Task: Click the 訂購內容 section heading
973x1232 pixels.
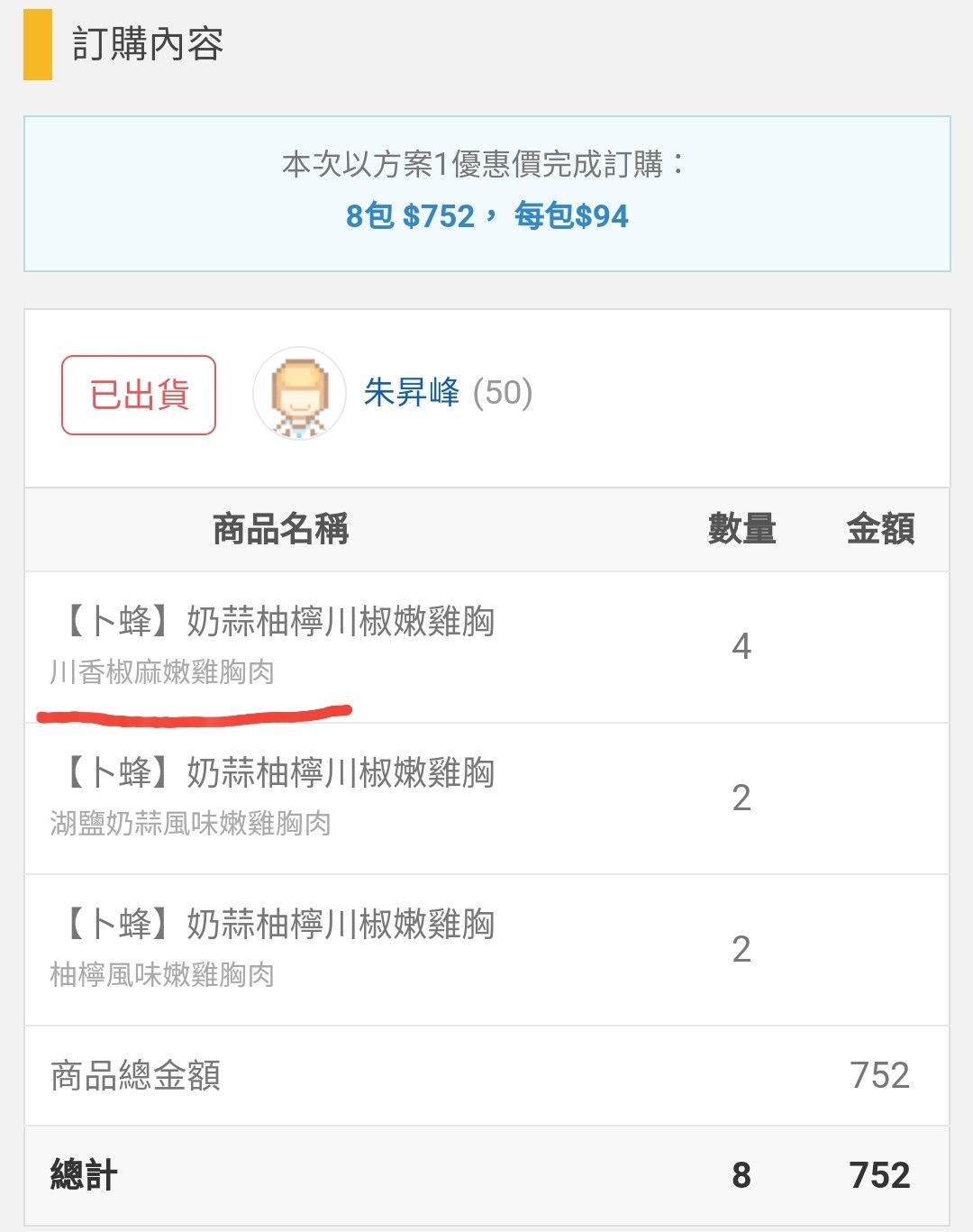Action: point(148,44)
